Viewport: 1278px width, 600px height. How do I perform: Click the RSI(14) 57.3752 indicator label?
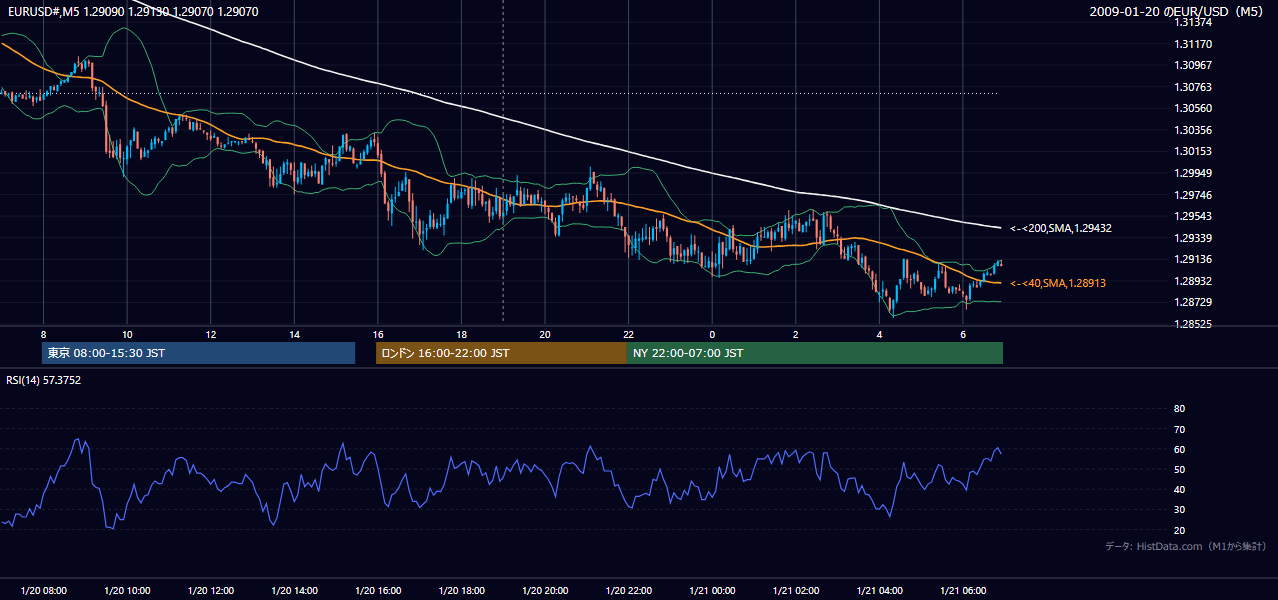(44, 380)
